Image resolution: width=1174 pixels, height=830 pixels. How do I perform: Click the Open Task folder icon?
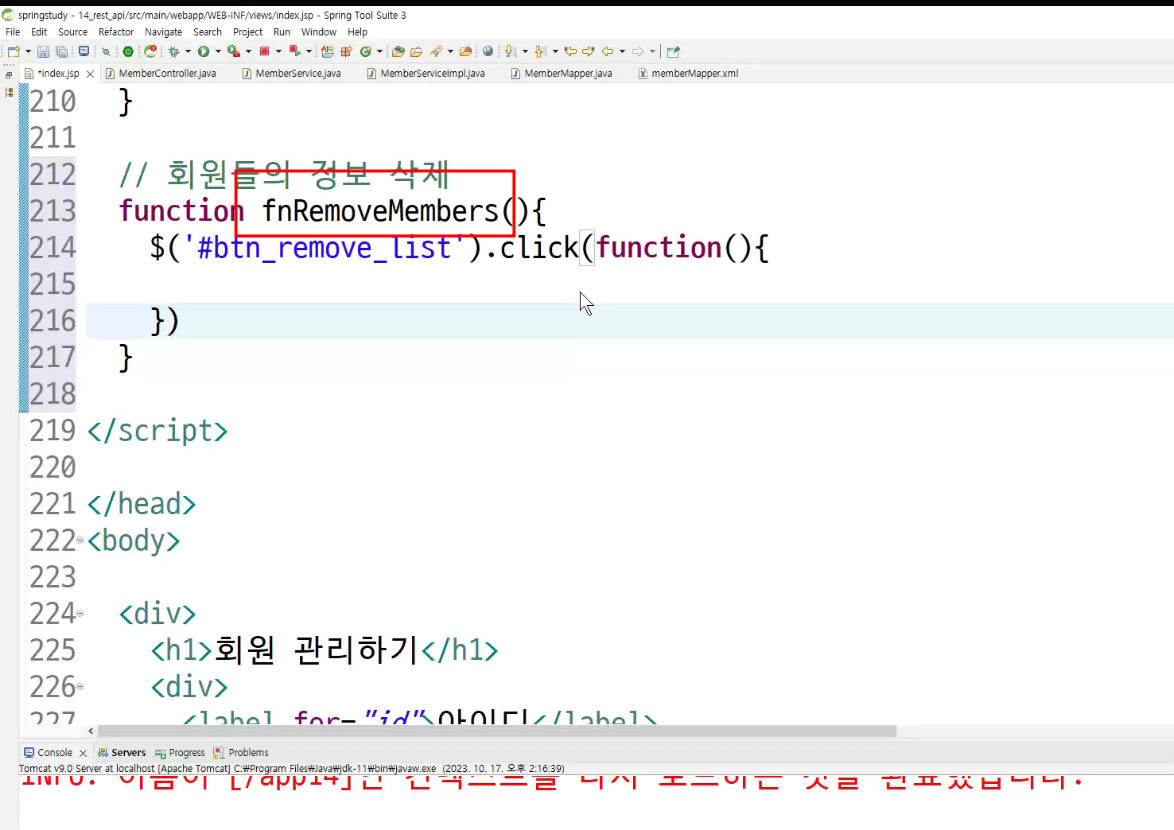point(416,52)
